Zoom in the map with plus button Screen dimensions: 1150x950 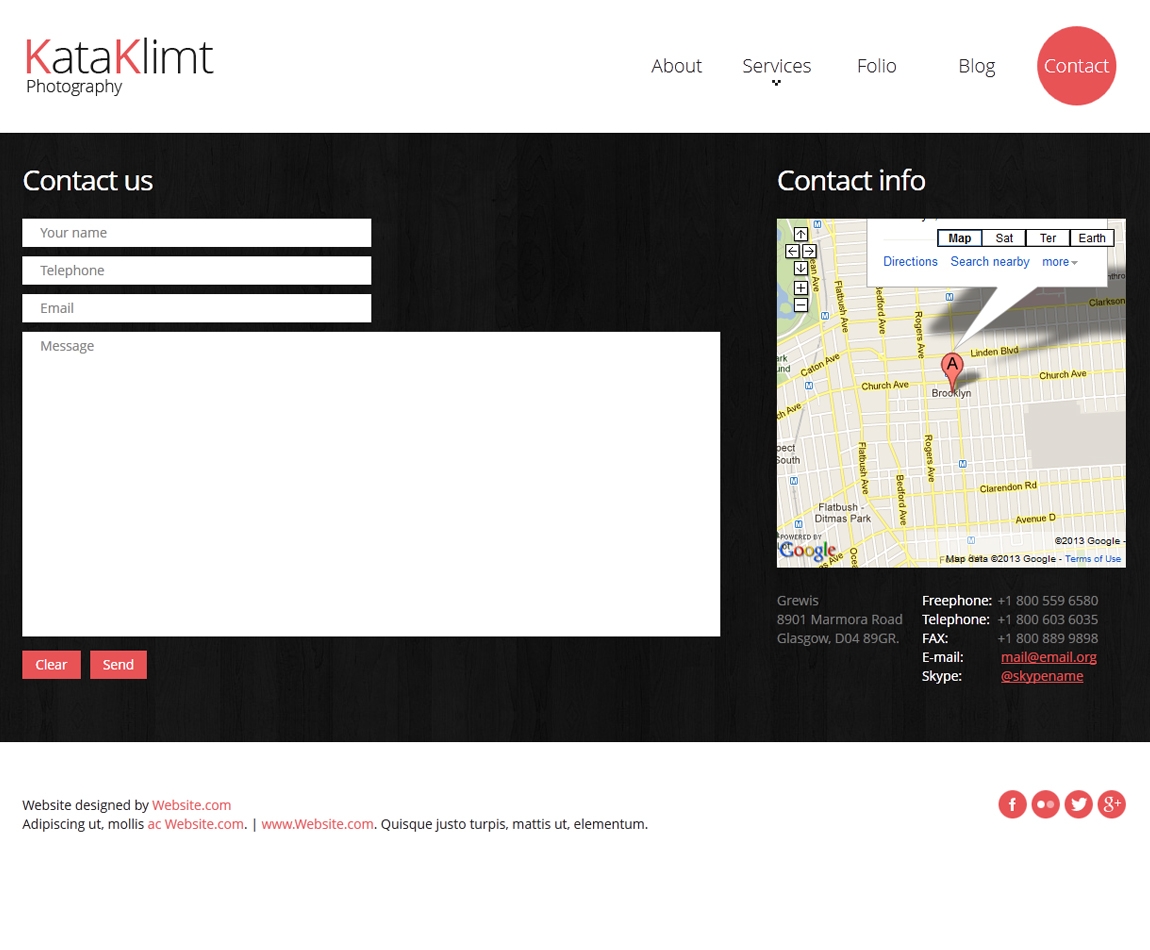coord(801,288)
